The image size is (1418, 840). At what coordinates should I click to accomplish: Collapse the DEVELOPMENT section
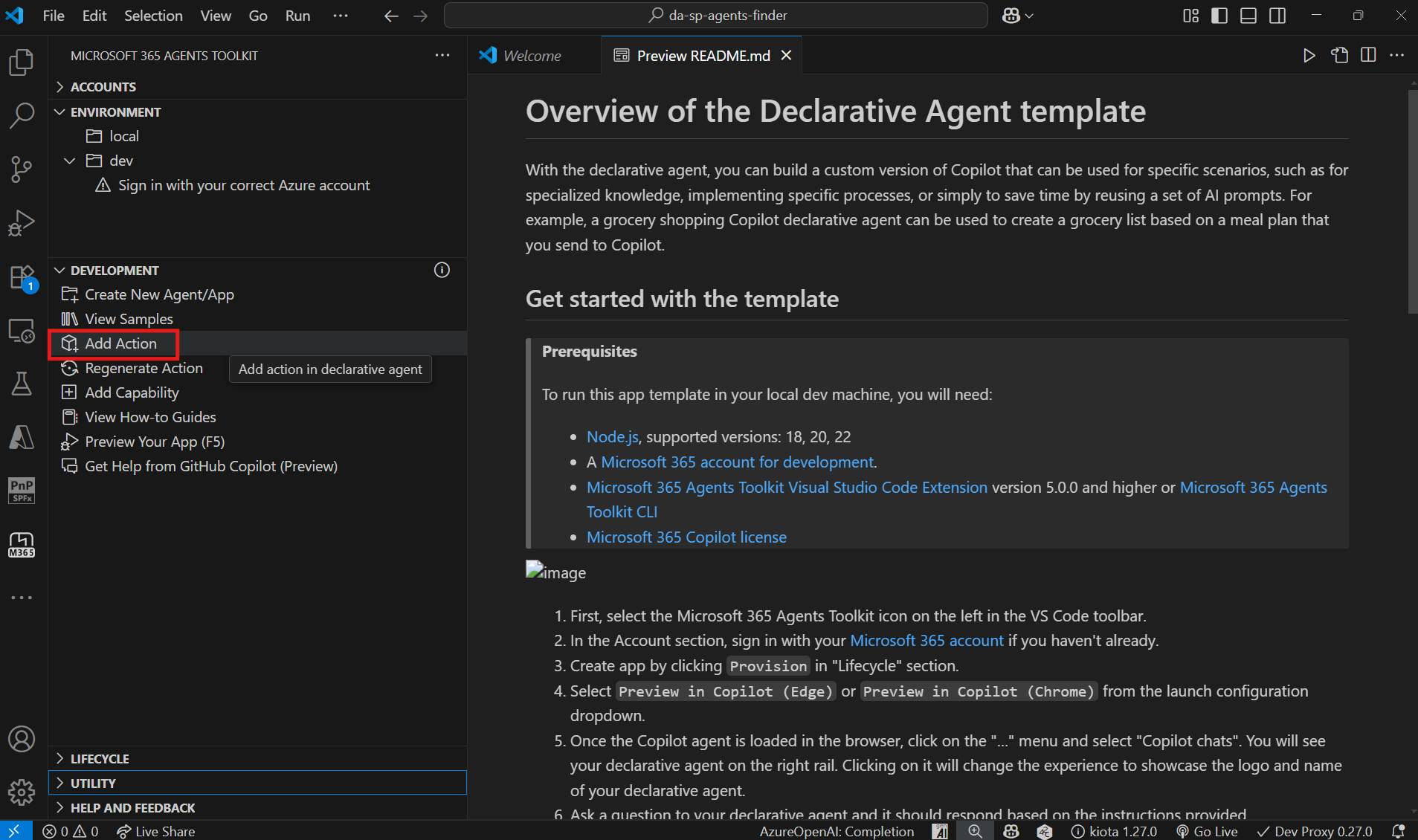(x=257, y=271)
